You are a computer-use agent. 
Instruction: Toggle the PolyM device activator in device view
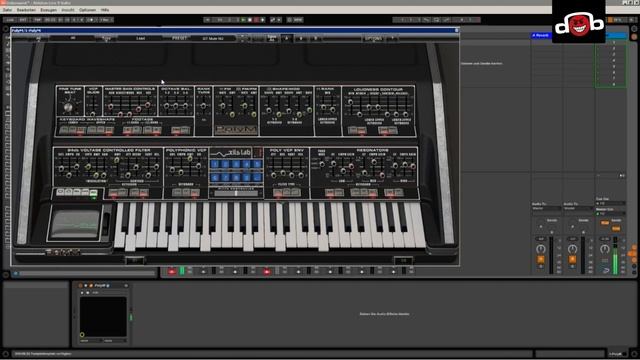80,286
